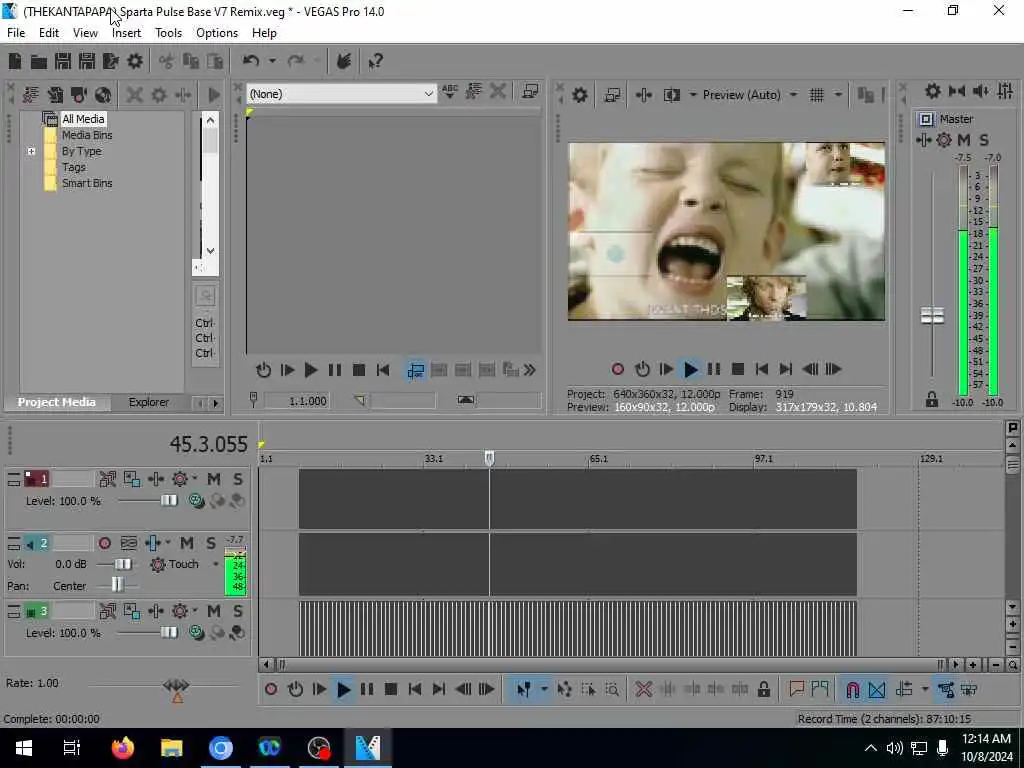Click the timeline playhead cursor marker

(x=489, y=458)
